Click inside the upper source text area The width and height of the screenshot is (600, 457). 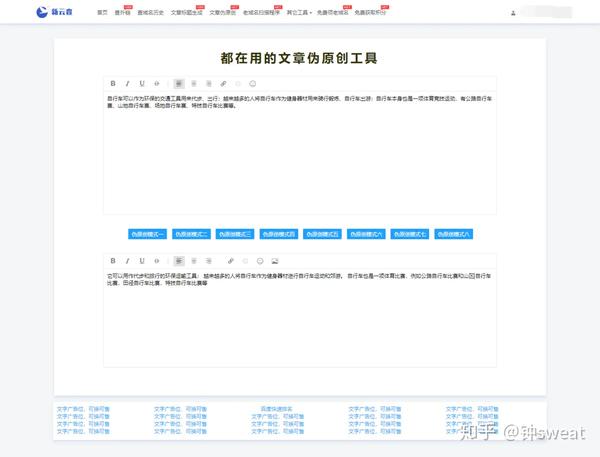pyautogui.click(x=300, y=153)
